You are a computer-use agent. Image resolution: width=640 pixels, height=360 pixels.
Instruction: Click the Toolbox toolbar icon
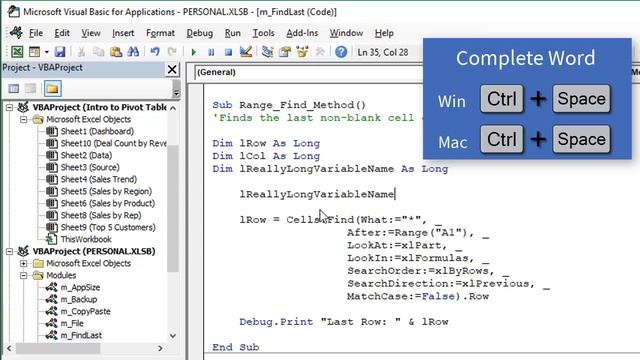(320, 52)
